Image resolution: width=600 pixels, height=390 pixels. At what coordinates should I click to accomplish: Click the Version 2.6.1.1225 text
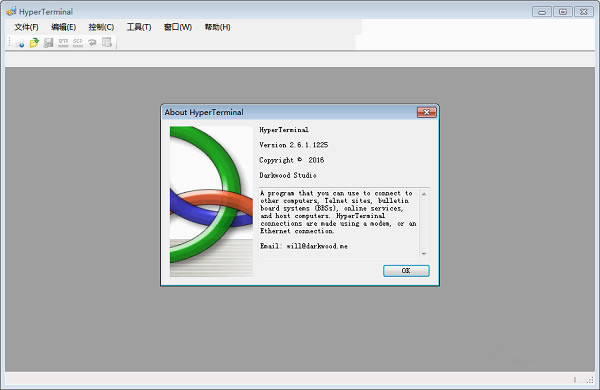tap(293, 145)
